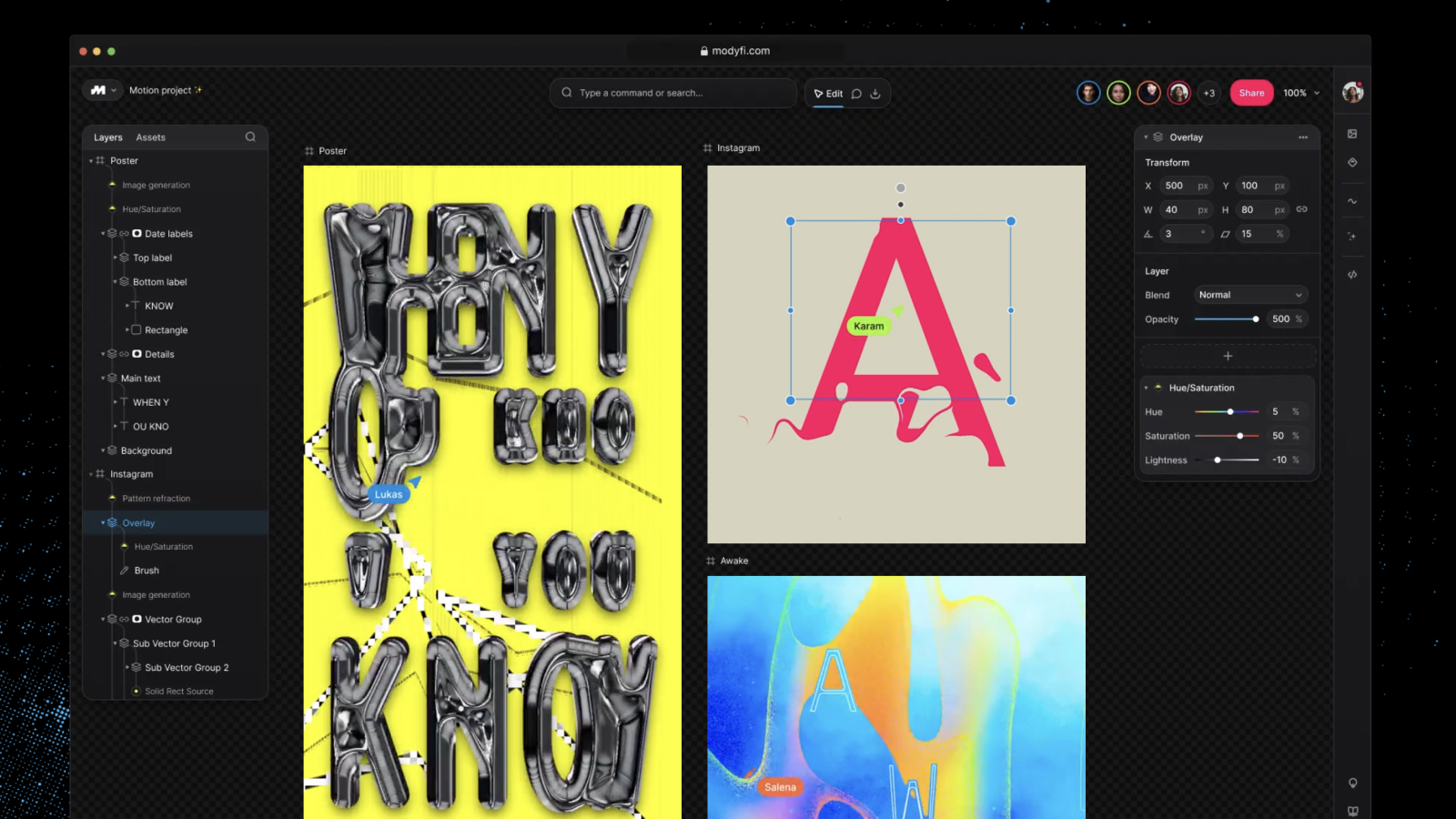Click the download export icon

[x=875, y=94]
